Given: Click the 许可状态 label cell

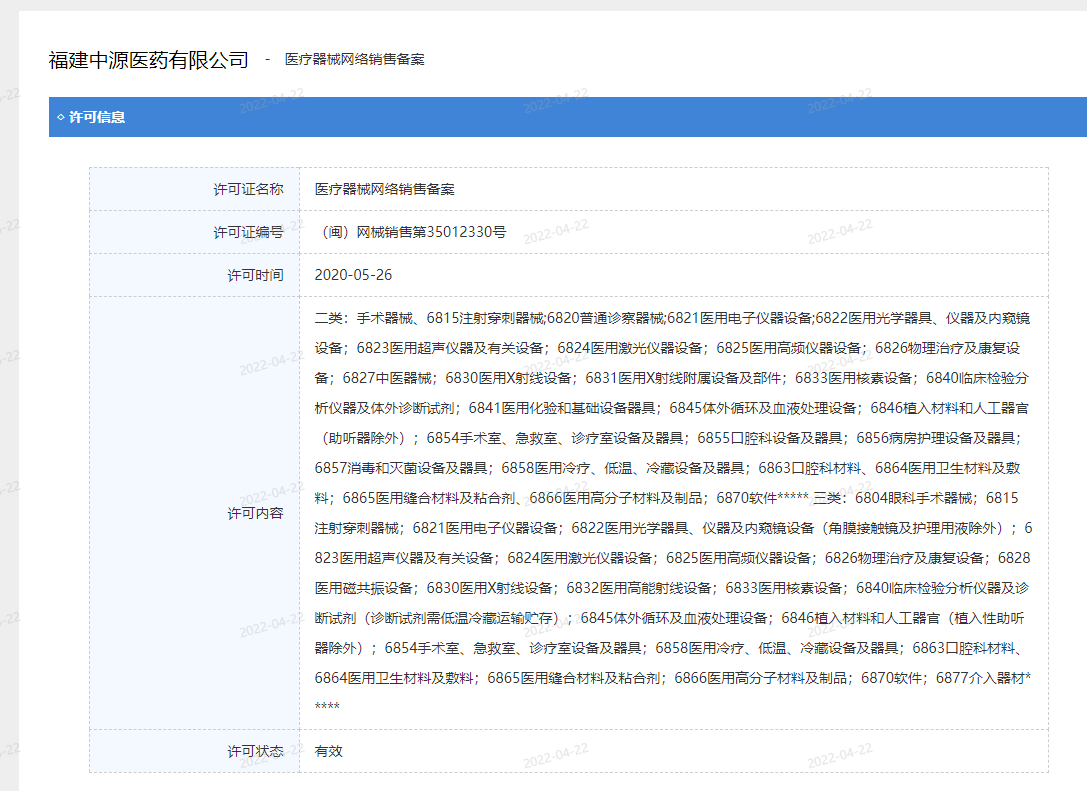Looking at the screenshot, I should [x=195, y=751].
